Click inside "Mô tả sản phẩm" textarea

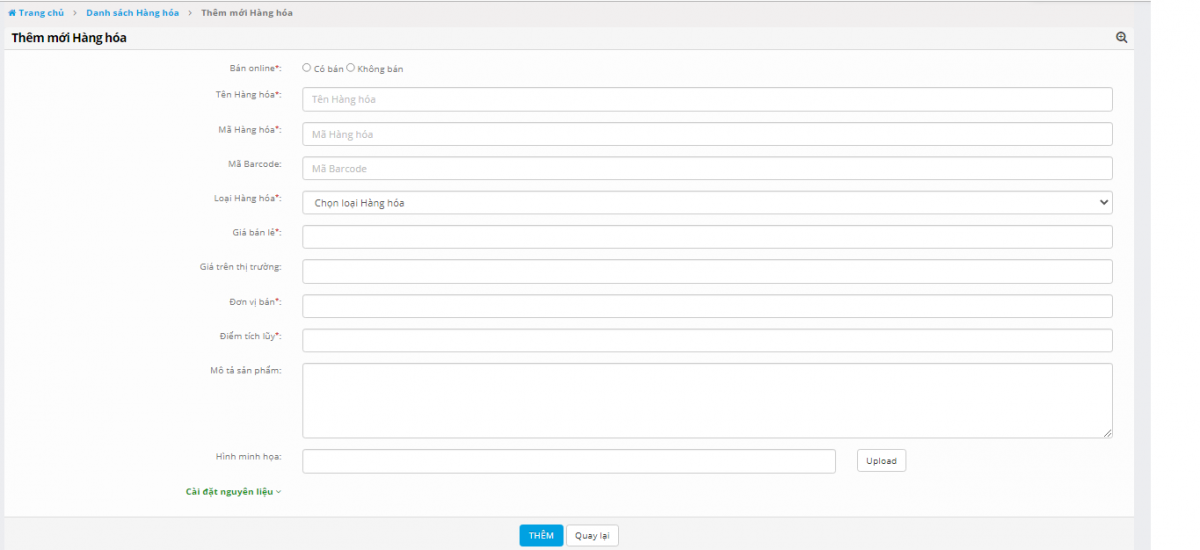pos(707,400)
